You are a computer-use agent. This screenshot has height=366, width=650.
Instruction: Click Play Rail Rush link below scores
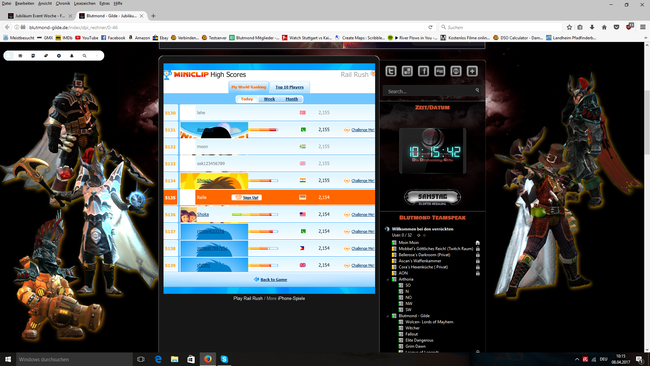248,298
